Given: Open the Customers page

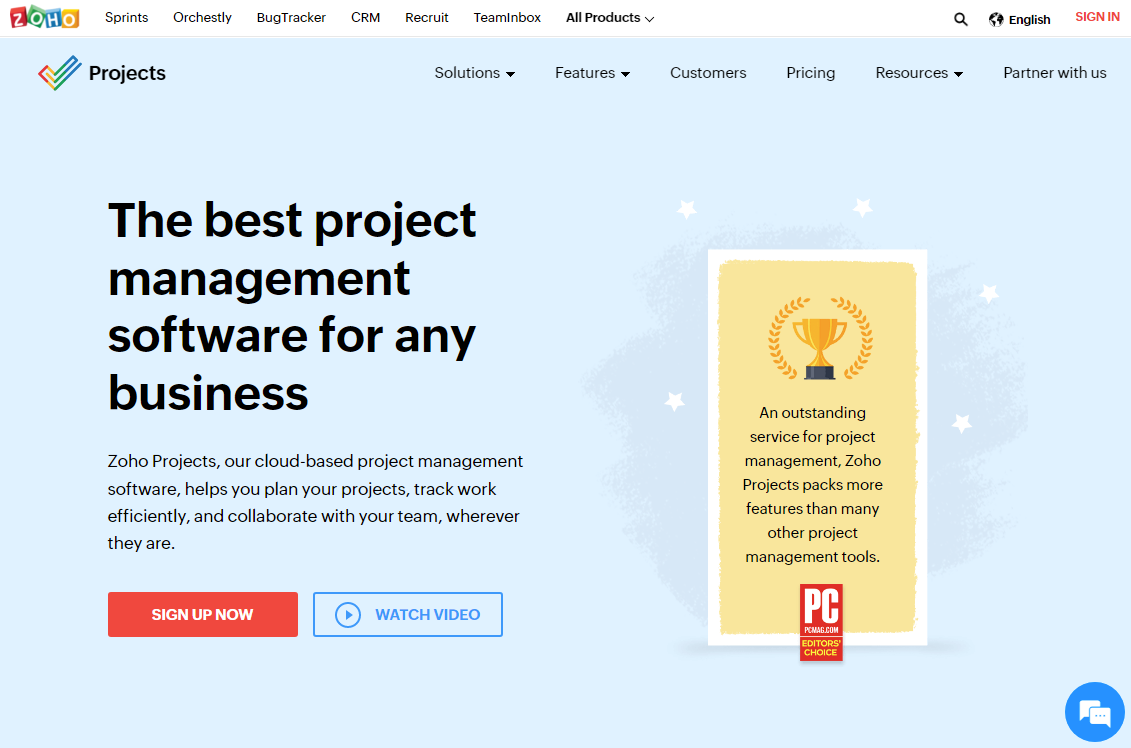Looking at the screenshot, I should [x=708, y=73].
